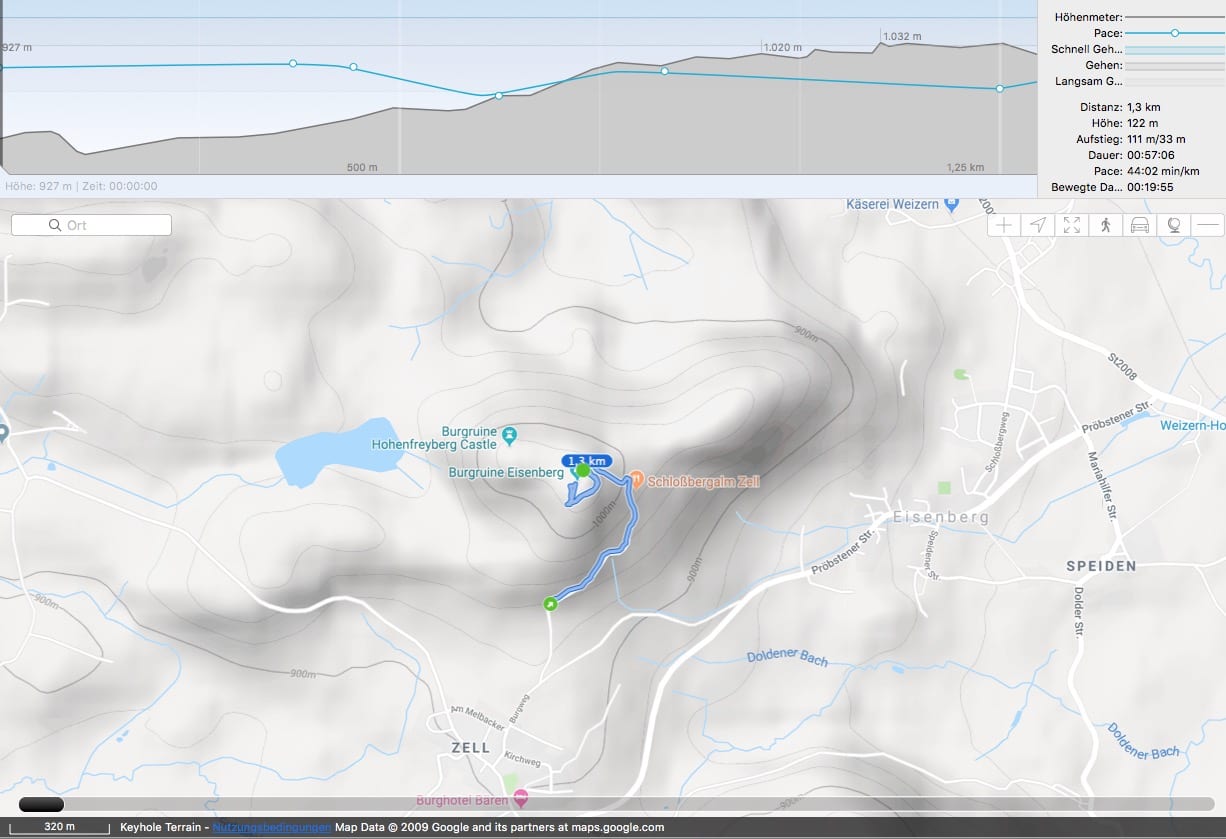Select the walking figure map mode
Image resolution: width=1226 pixels, height=839 pixels.
click(x=1106, y=225)
